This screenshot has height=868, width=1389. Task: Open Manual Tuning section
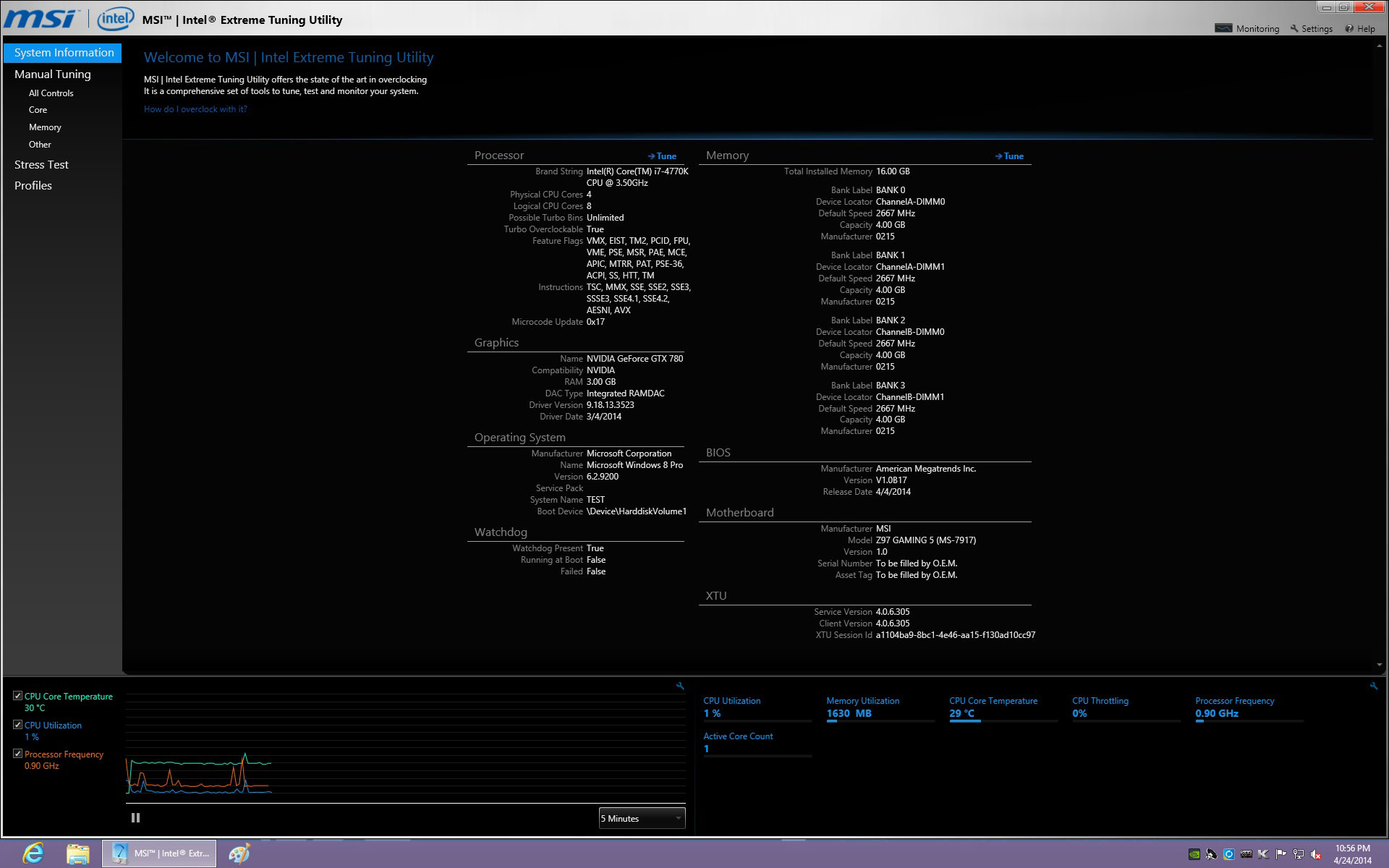click(x=53, y=75)
